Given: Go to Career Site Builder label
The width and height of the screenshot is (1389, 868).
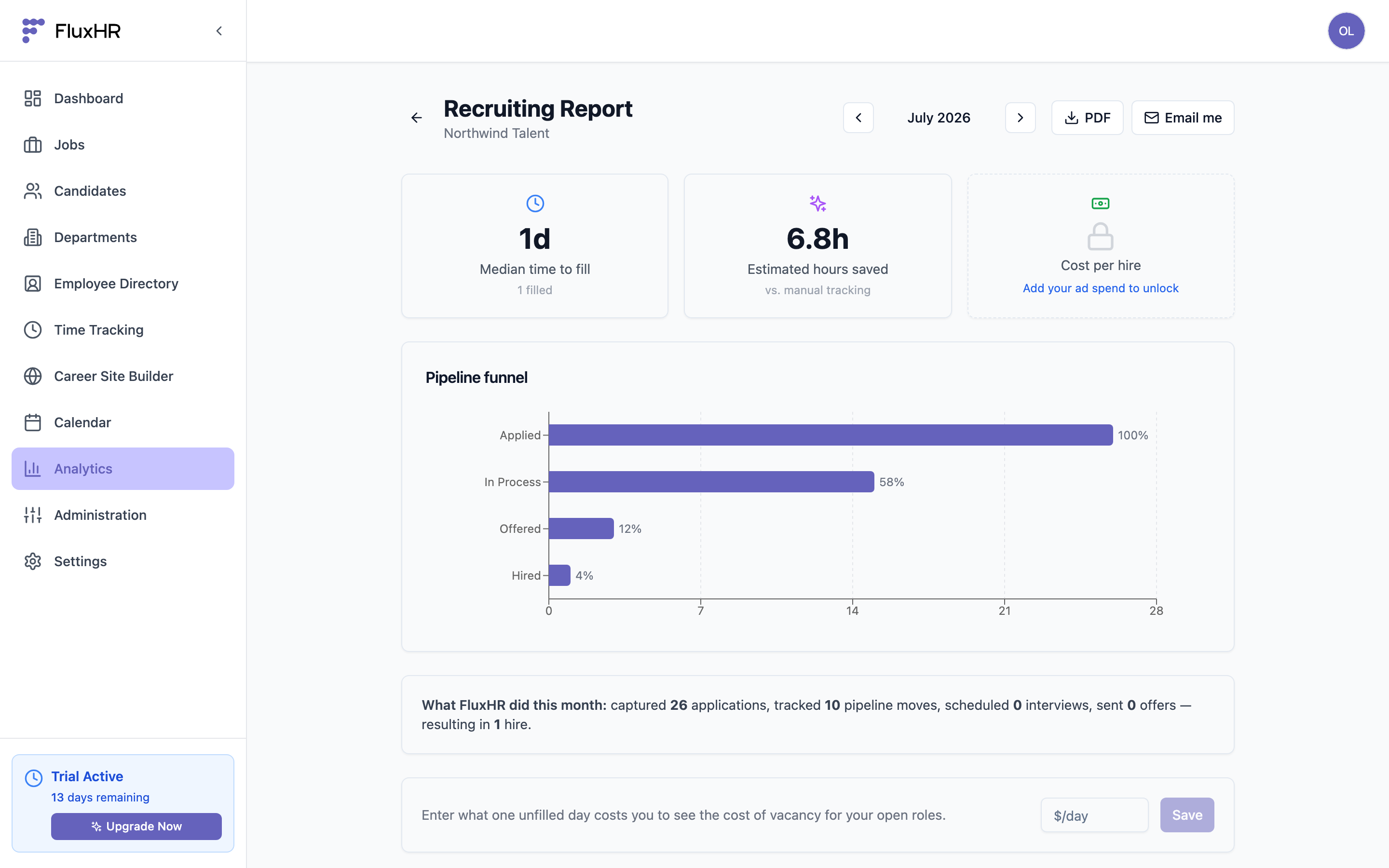Looking at the screenshot, I should coord(114,376).
